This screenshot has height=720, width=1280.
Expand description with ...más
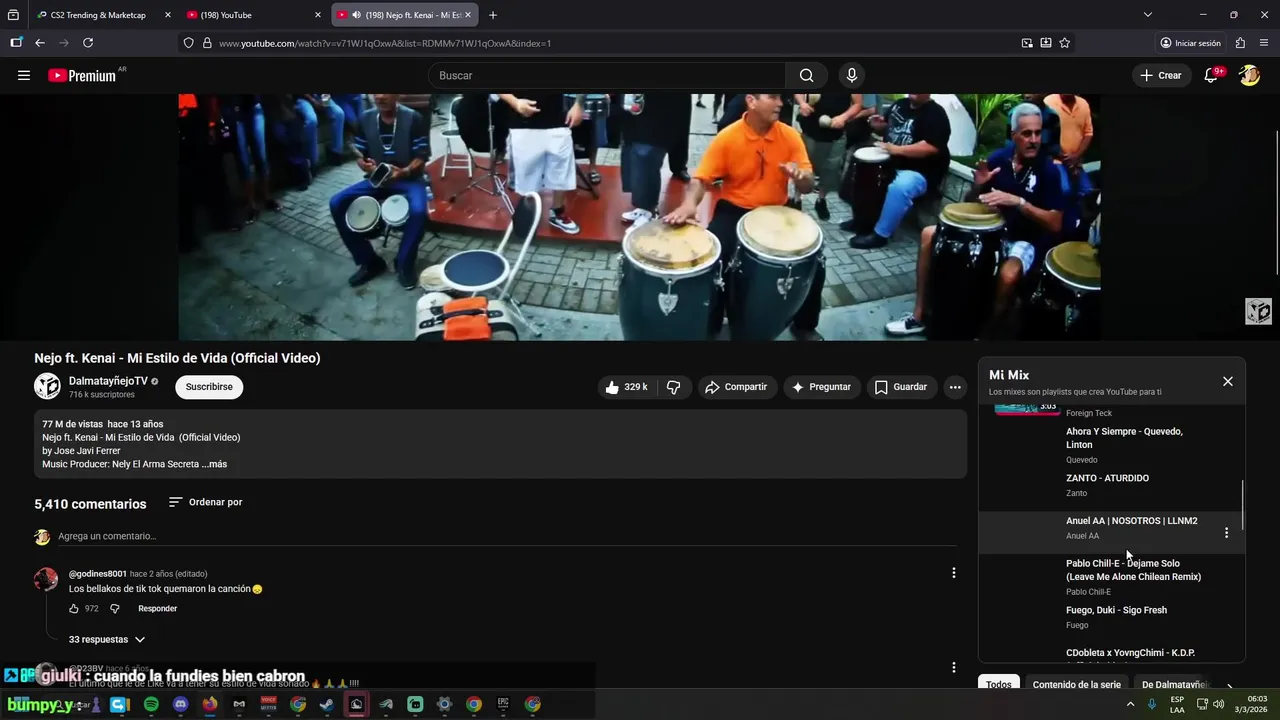tap(214, 464)
